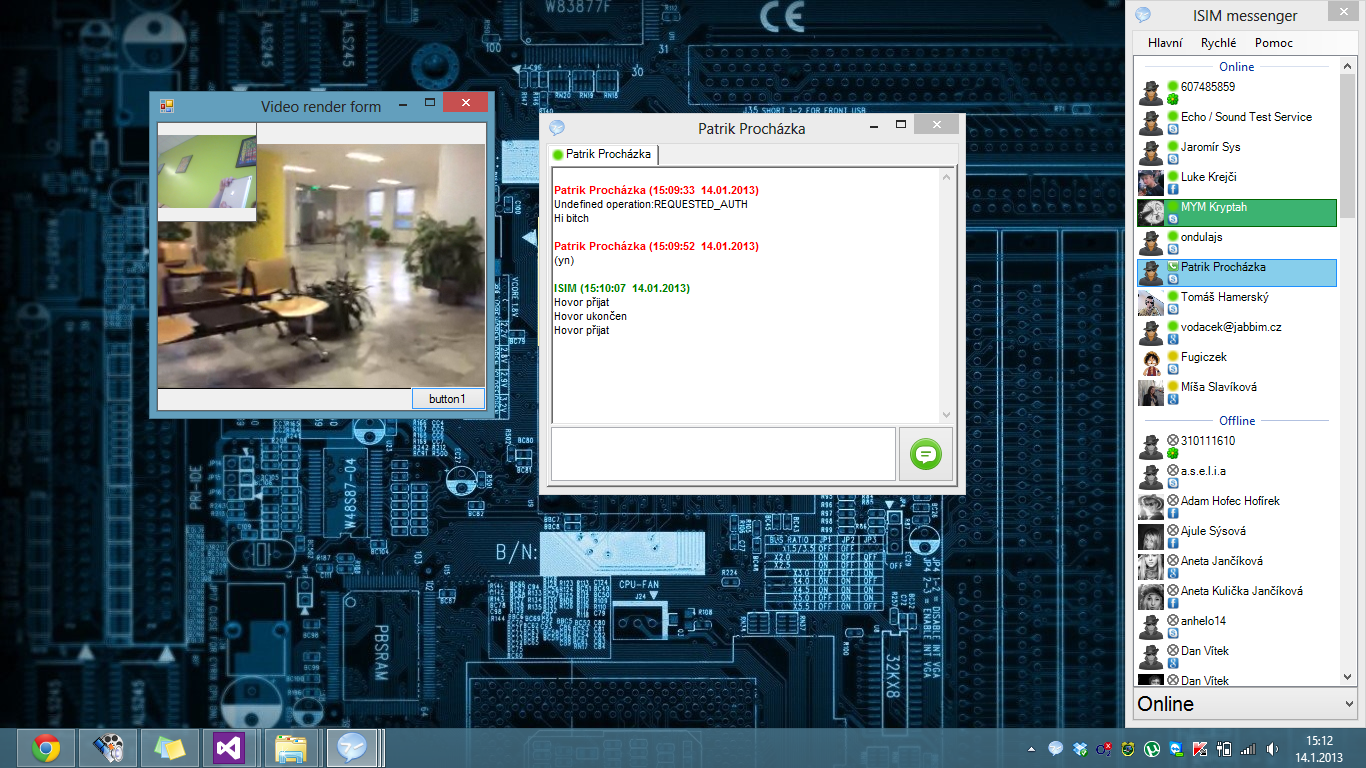Click the Skype icon under MYM Kryptah
The width and height of the screenshot is (1366, 768).
[1173, 219]
